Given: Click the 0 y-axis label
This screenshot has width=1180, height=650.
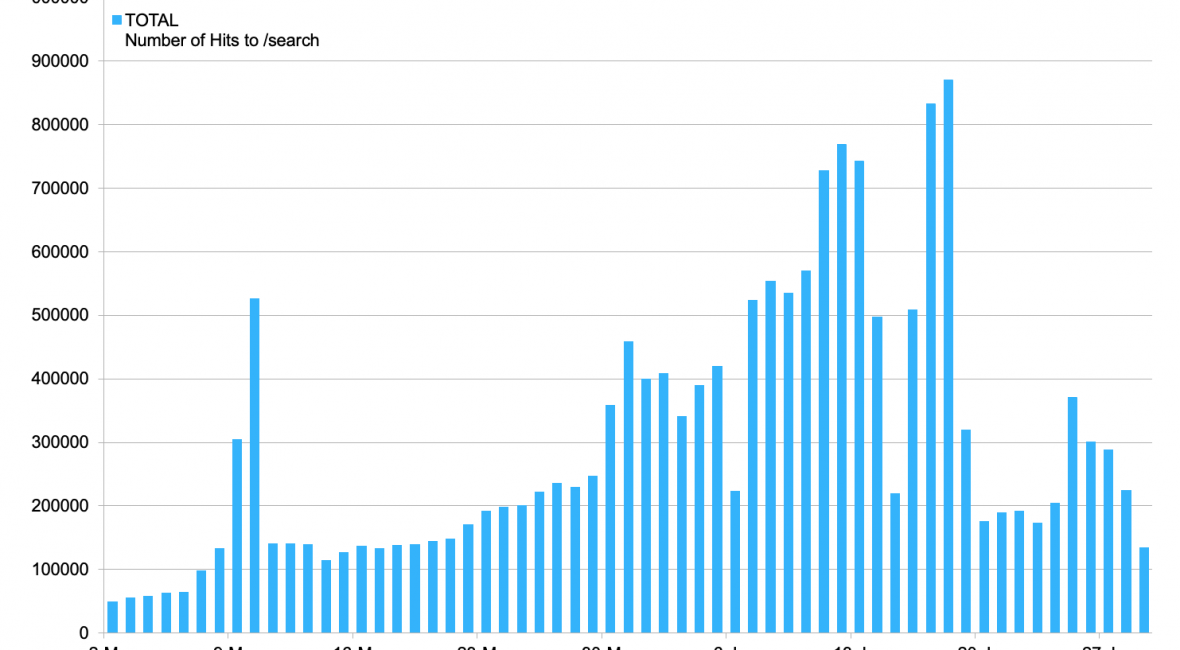Looking at the screenshot, I should tap(85, 633).
